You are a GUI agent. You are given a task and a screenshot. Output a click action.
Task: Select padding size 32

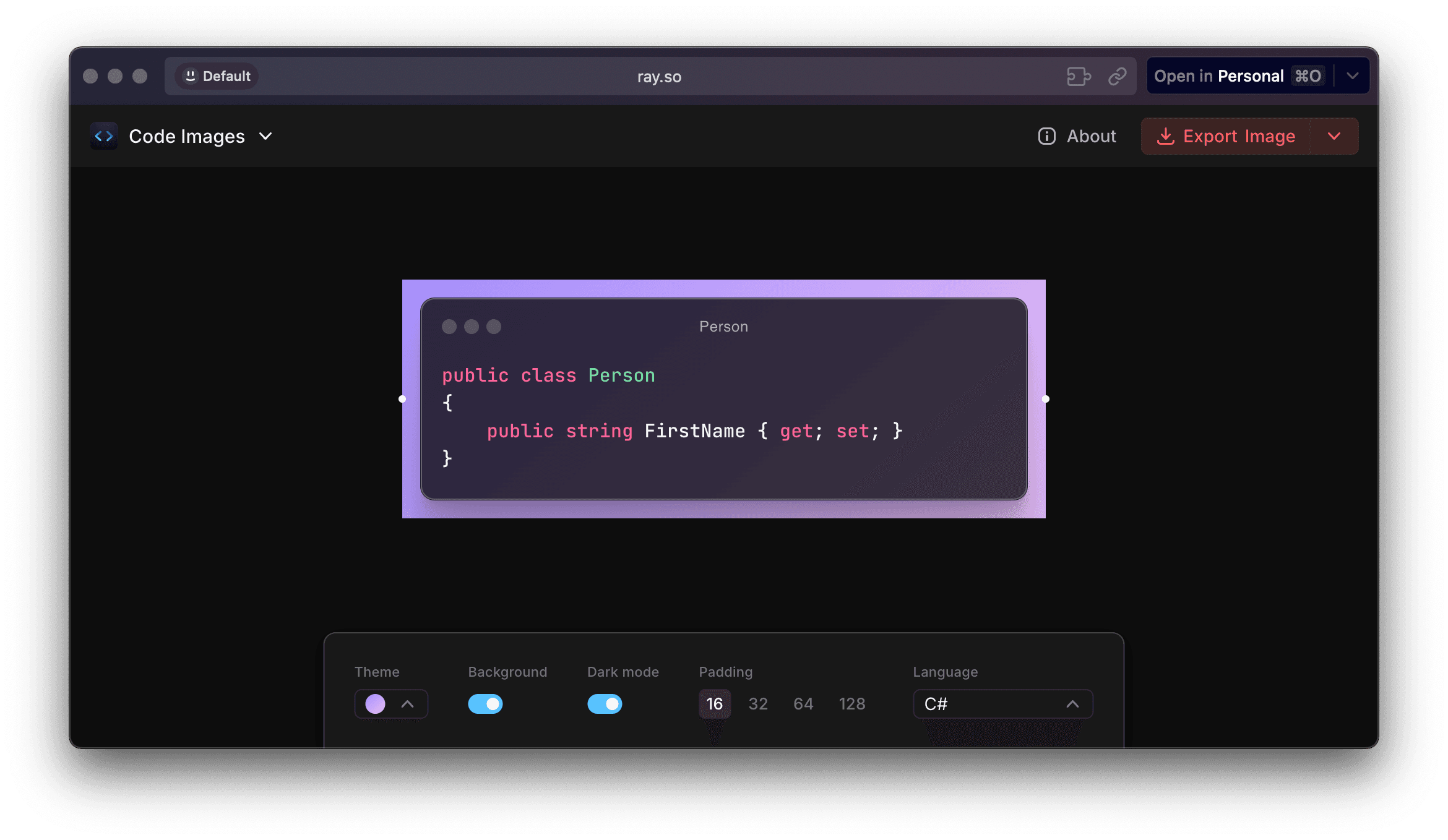[x=758, y=704]
